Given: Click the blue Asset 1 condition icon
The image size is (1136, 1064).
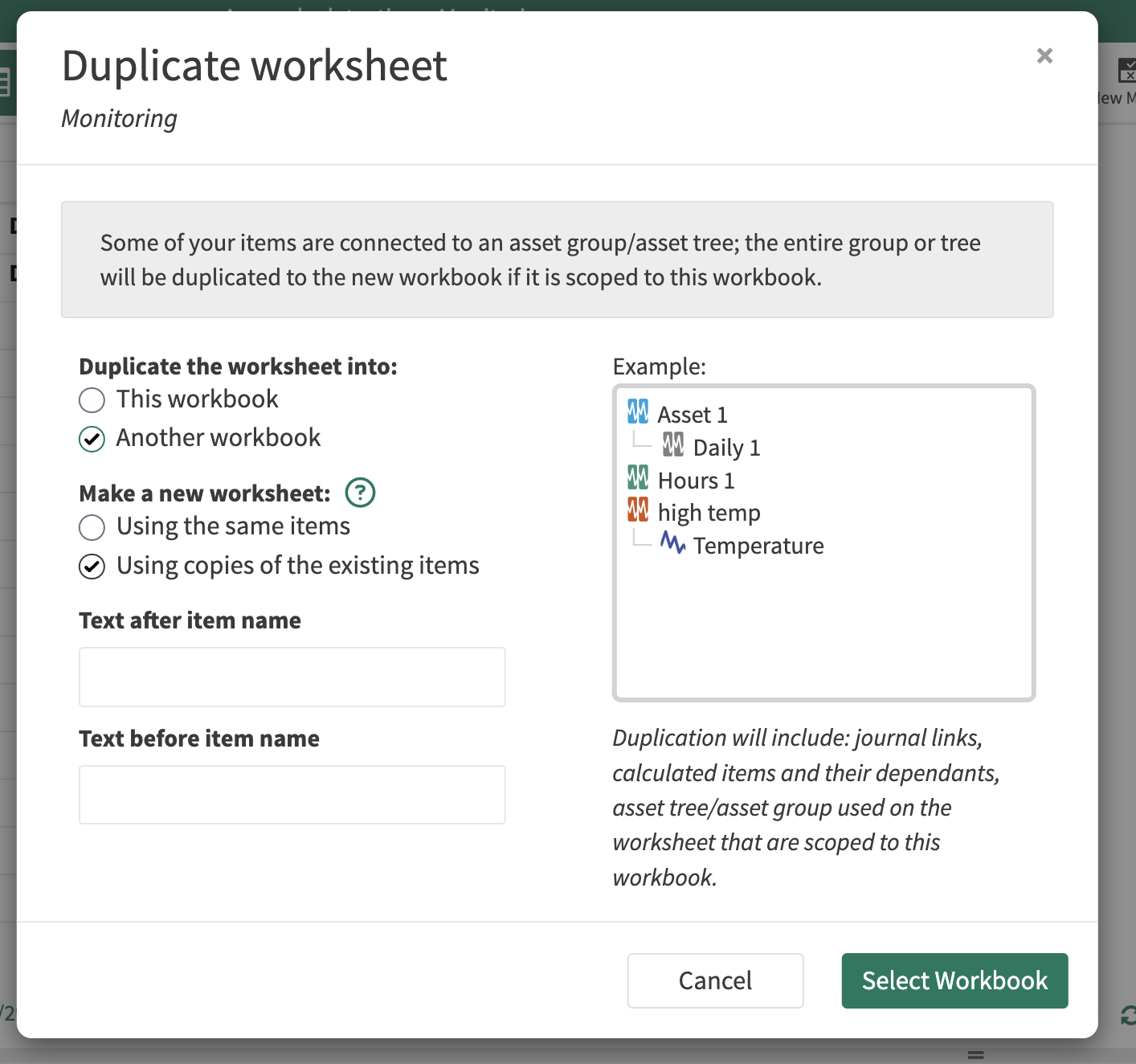Looking at the screenshot, I should pyautogui.click(x=638, y=412).
